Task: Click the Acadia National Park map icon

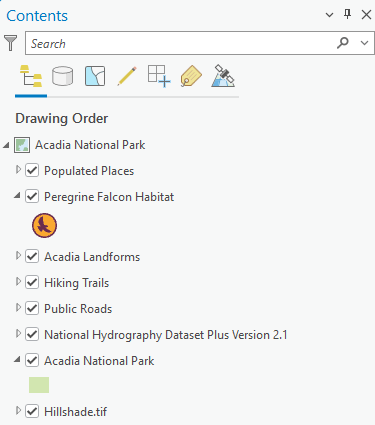Action: coord(22,145)
